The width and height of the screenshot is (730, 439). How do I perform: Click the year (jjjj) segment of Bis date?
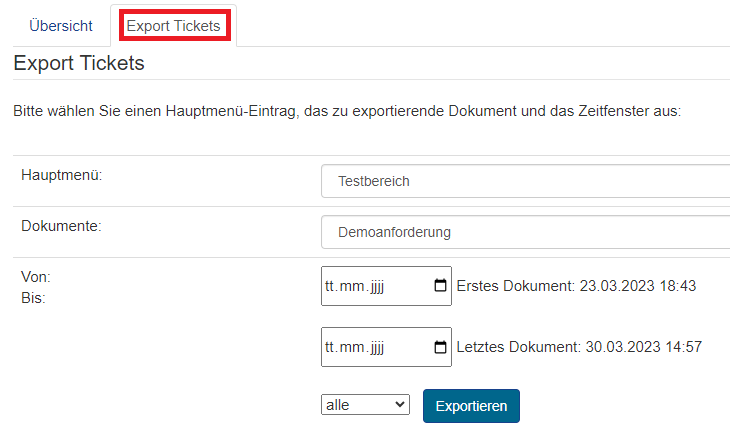click(375, 348)
